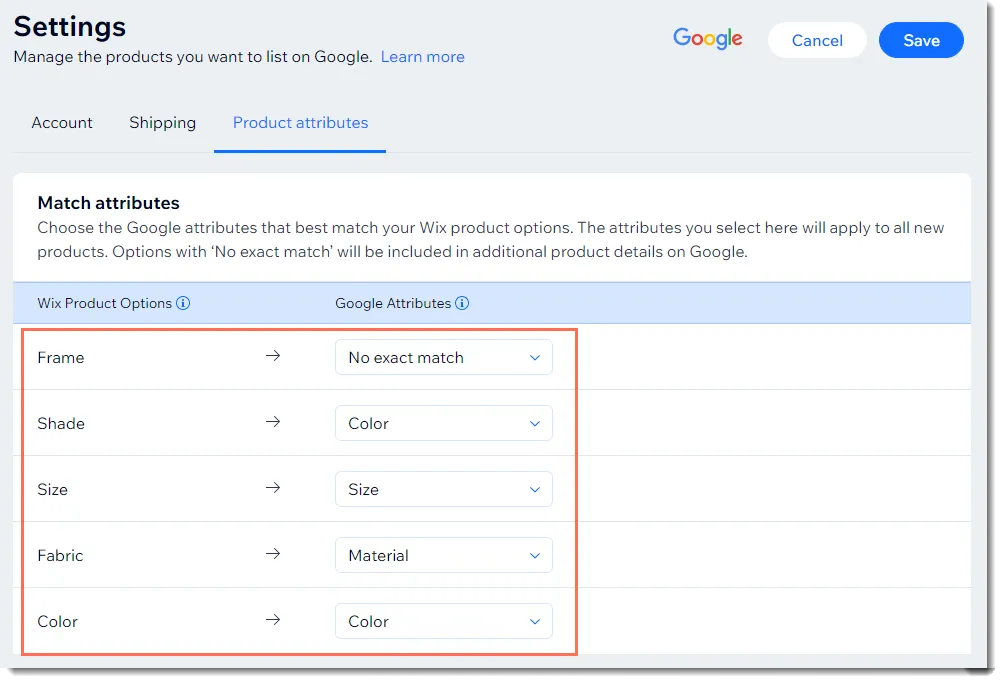This screenshot has height=683, width=1002.
Task: Click the arrow icon beside Color option
Action: pos(273,620)
